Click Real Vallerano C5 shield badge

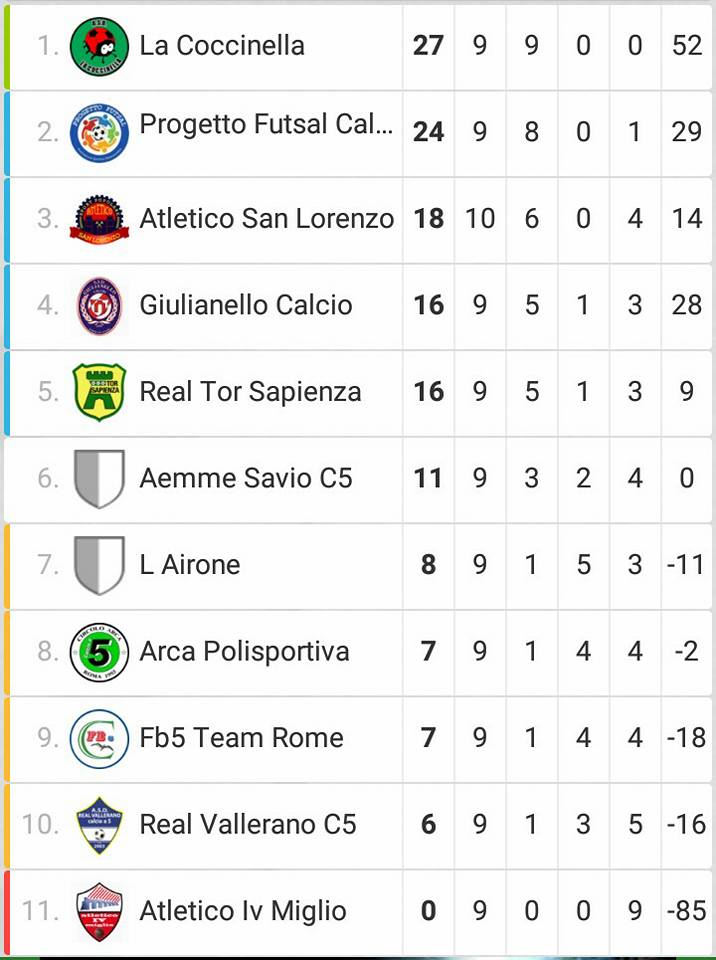coord(99,825)
